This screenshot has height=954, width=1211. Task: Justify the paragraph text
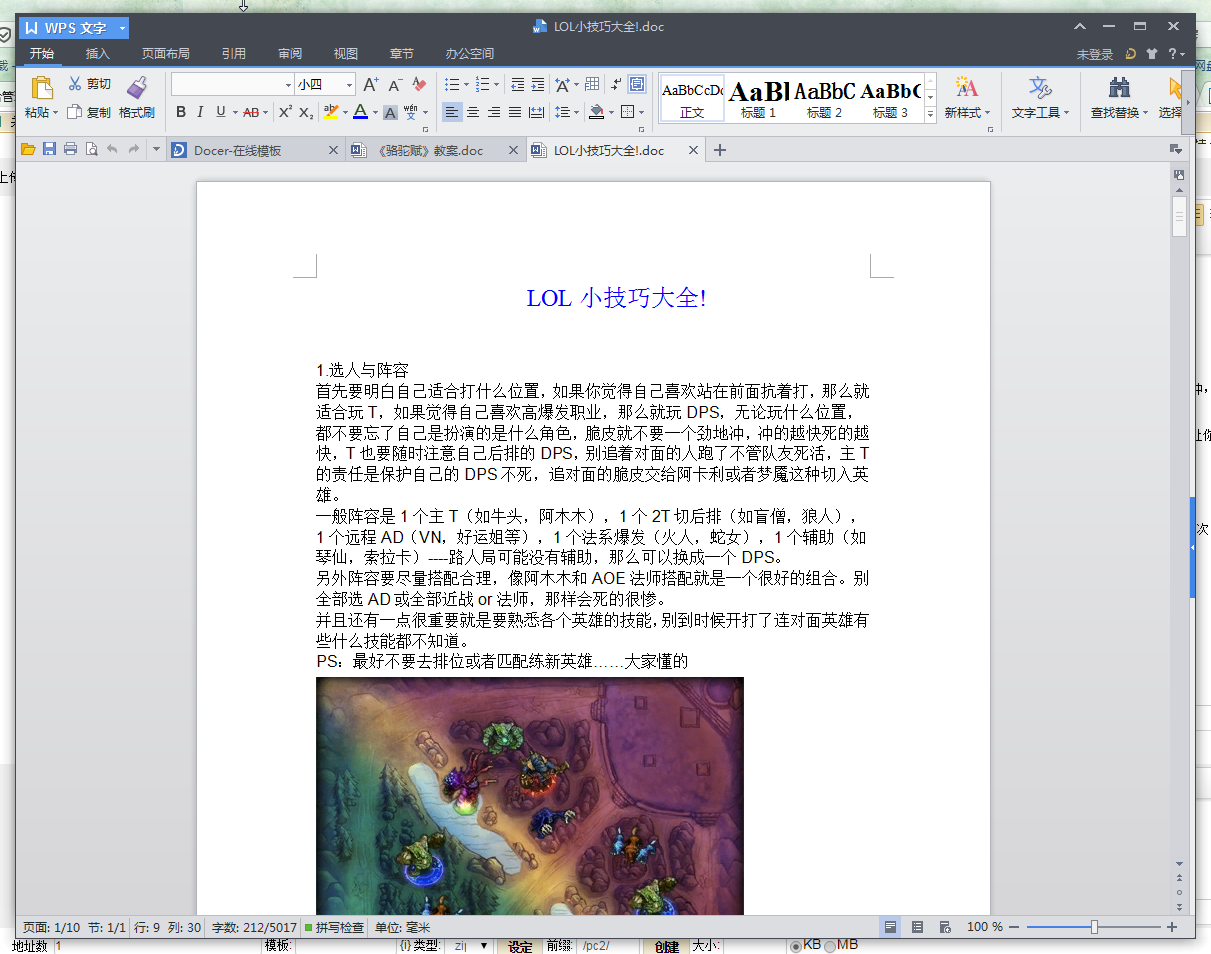click(x=515, y=112)
